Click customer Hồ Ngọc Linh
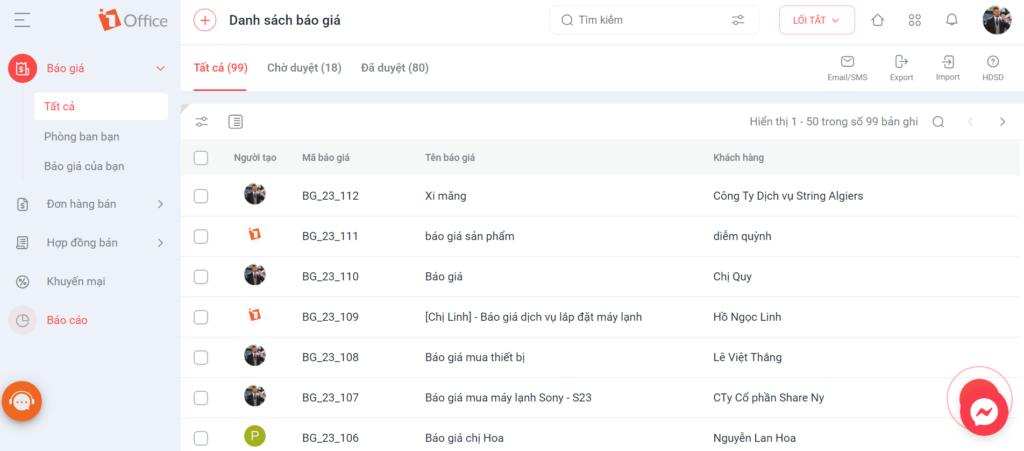This screenshot has height=451, width=1024. point(747,317)
